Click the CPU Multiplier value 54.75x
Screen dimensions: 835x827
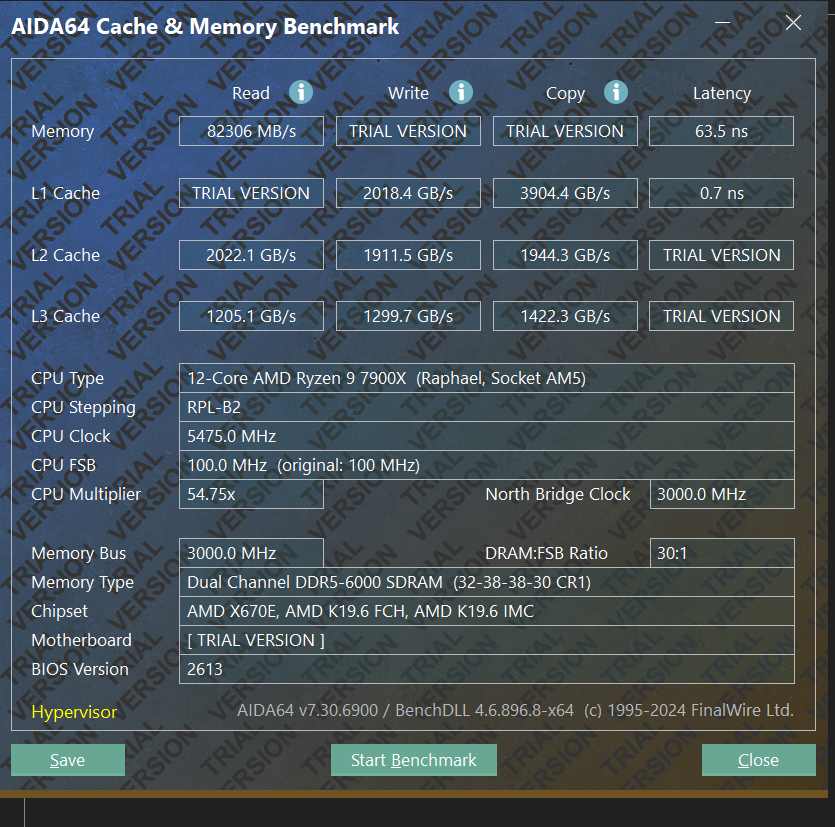tap(251, 494)
